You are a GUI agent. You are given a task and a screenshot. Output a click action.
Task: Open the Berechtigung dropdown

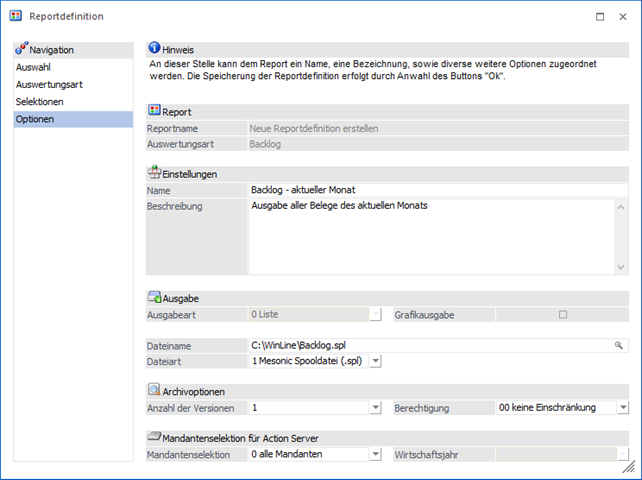622,408
